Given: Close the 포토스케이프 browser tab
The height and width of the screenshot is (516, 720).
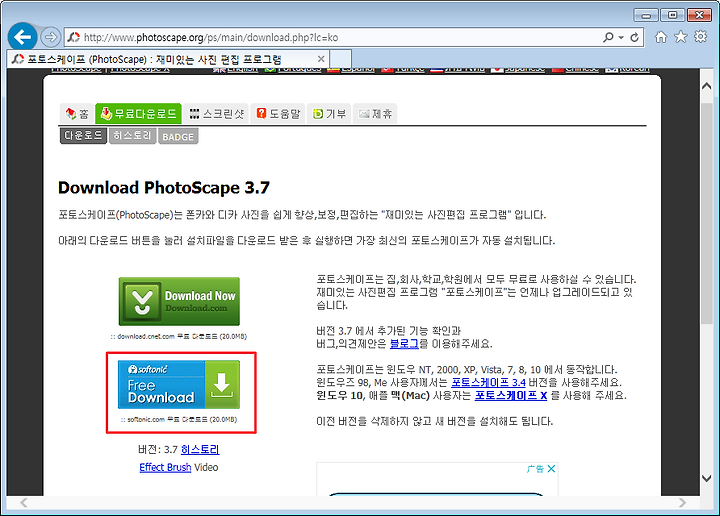Looking at the screenshot, I should point(321,59).
